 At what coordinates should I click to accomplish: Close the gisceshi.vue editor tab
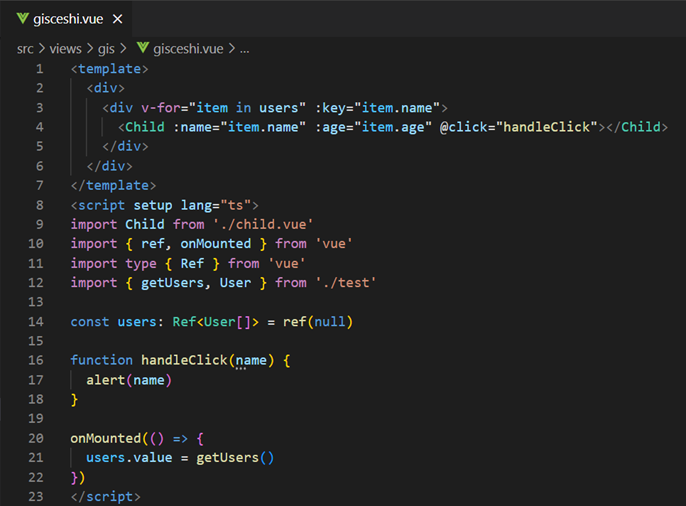click(118, 19)
